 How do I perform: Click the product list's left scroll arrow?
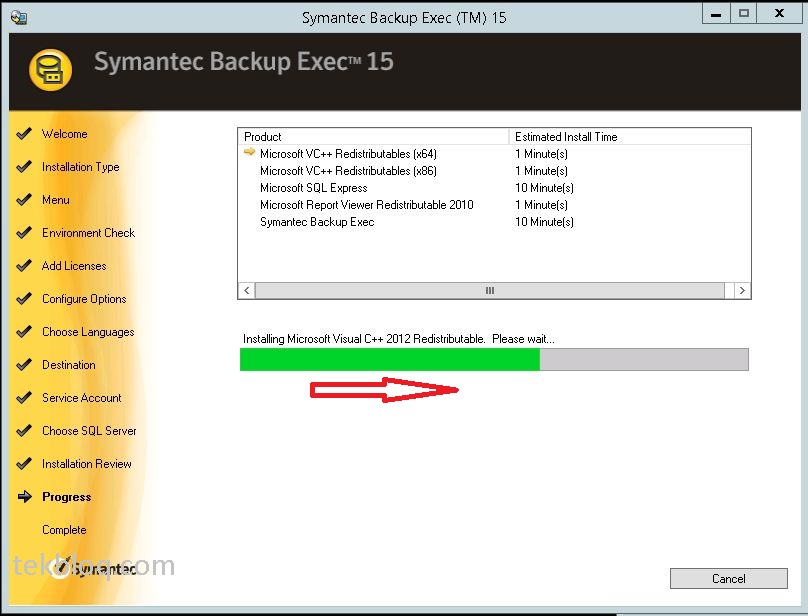coord(247,290)
